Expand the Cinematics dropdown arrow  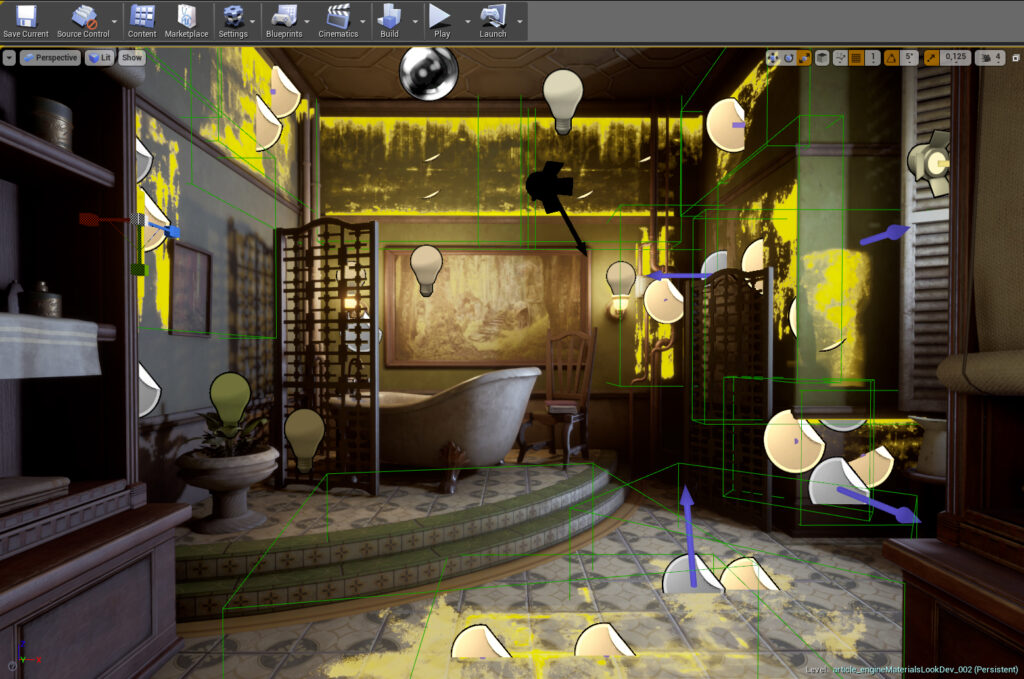click(x=363, y=22)
